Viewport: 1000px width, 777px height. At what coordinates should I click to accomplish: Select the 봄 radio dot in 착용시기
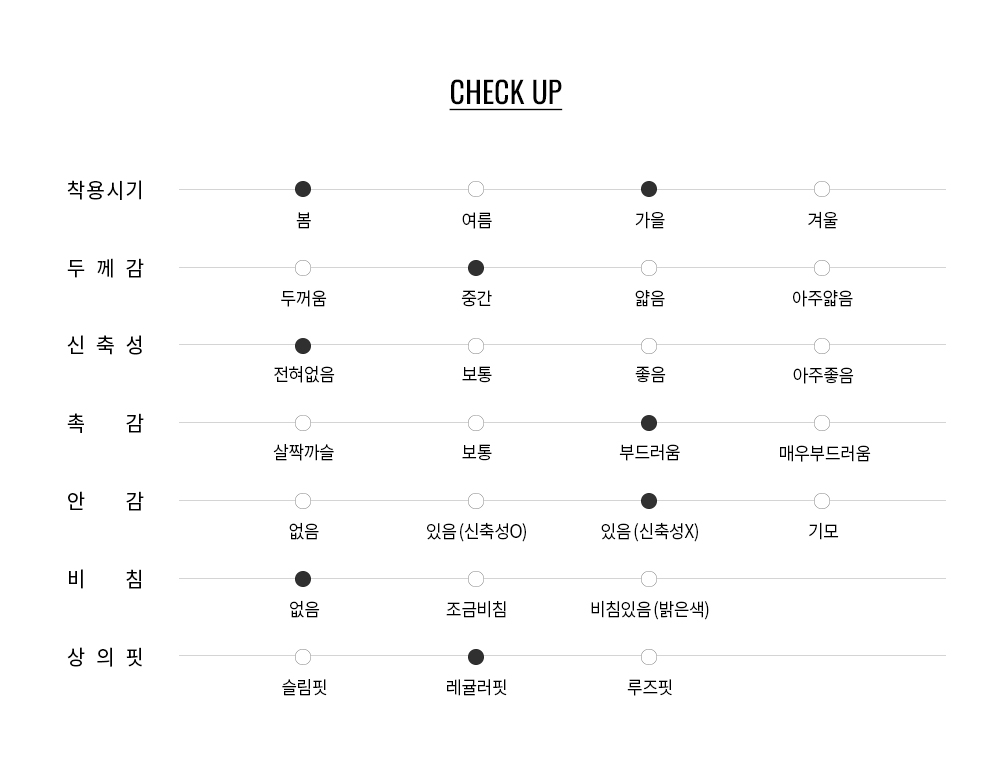(303, 189)
